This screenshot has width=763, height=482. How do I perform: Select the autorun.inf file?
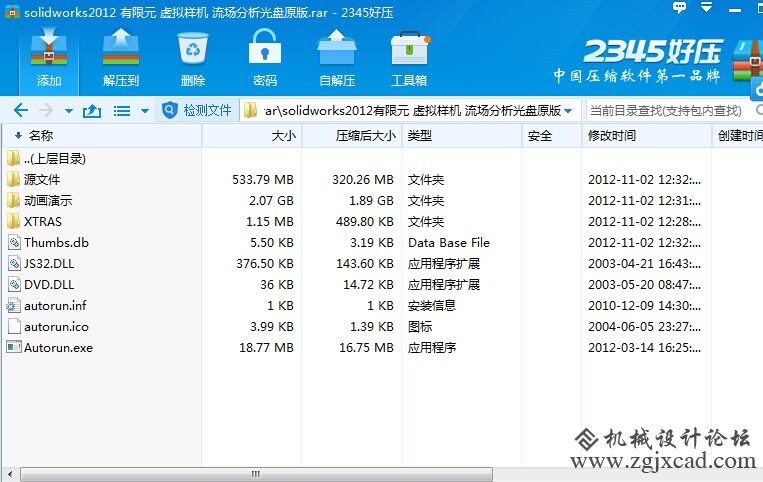pos(55,305)
